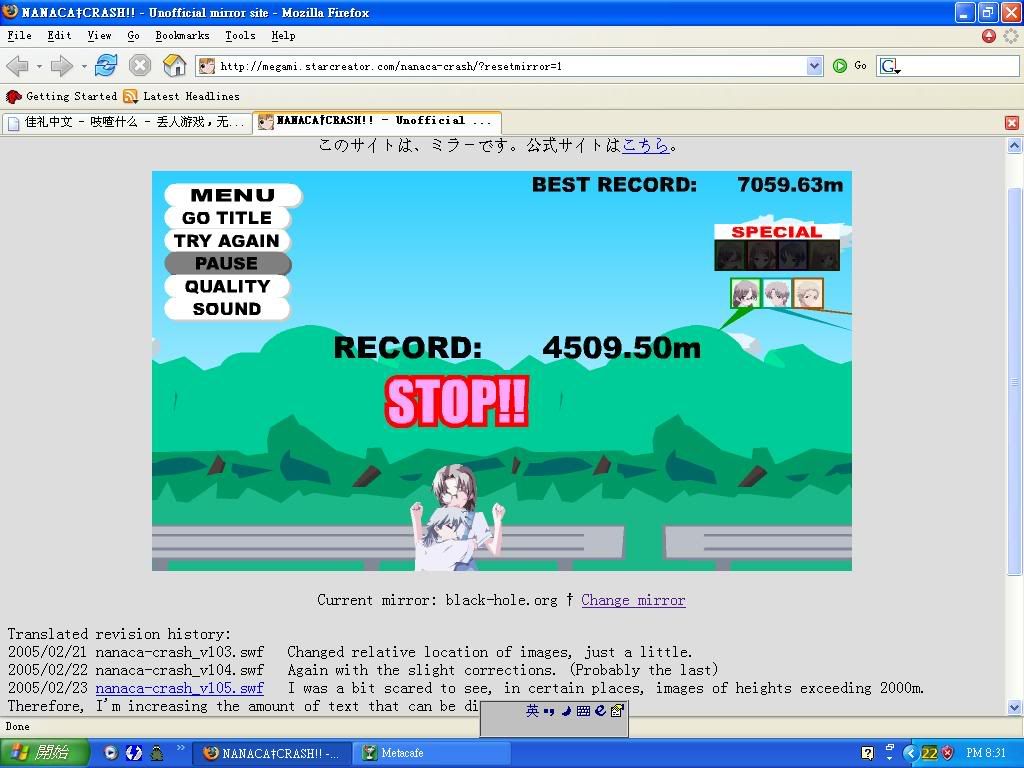
Task: Click the NANACA†CRASH taskbar button
Action: [x=273, y=753]
